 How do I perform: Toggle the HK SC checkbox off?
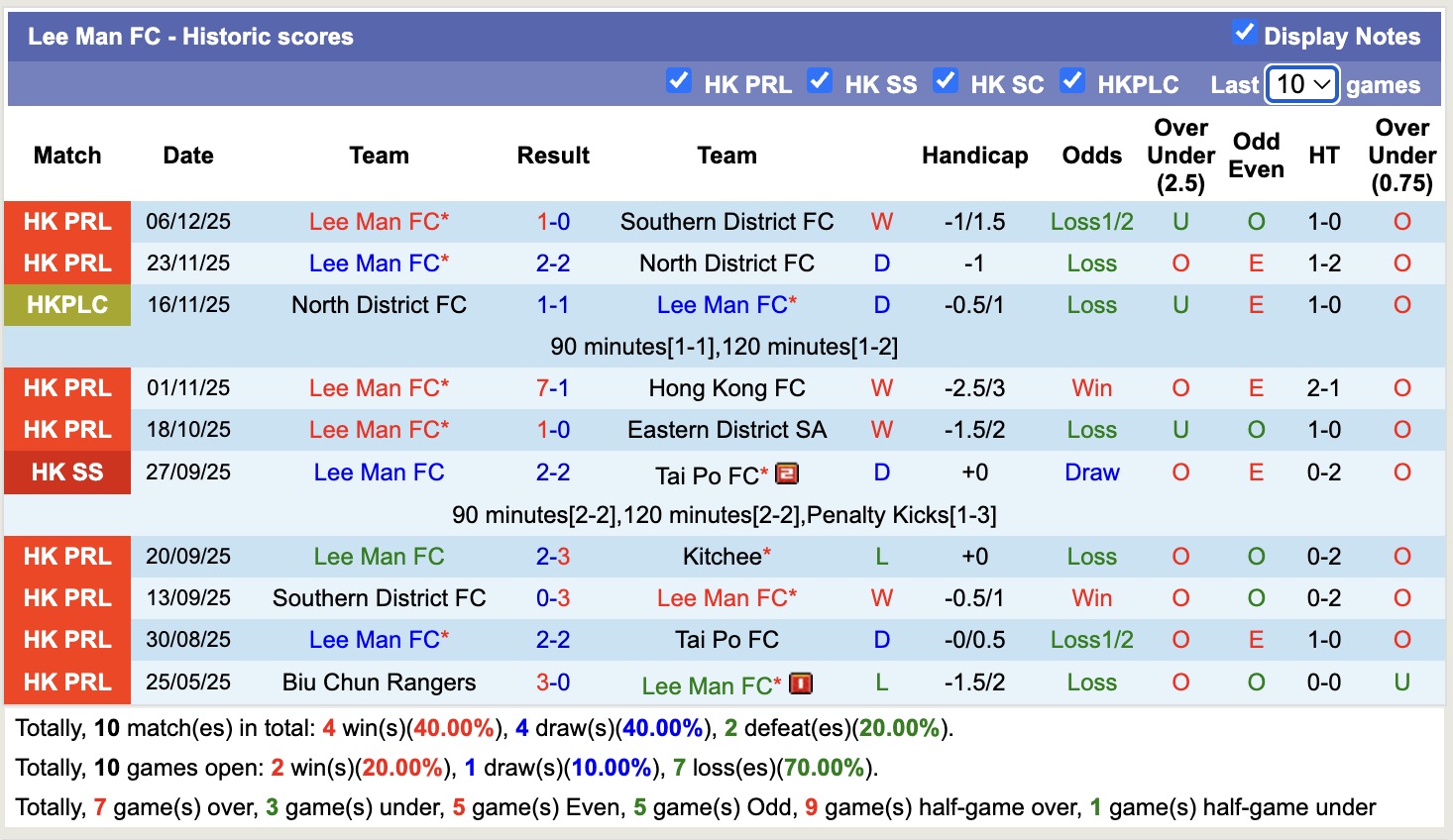947,82
